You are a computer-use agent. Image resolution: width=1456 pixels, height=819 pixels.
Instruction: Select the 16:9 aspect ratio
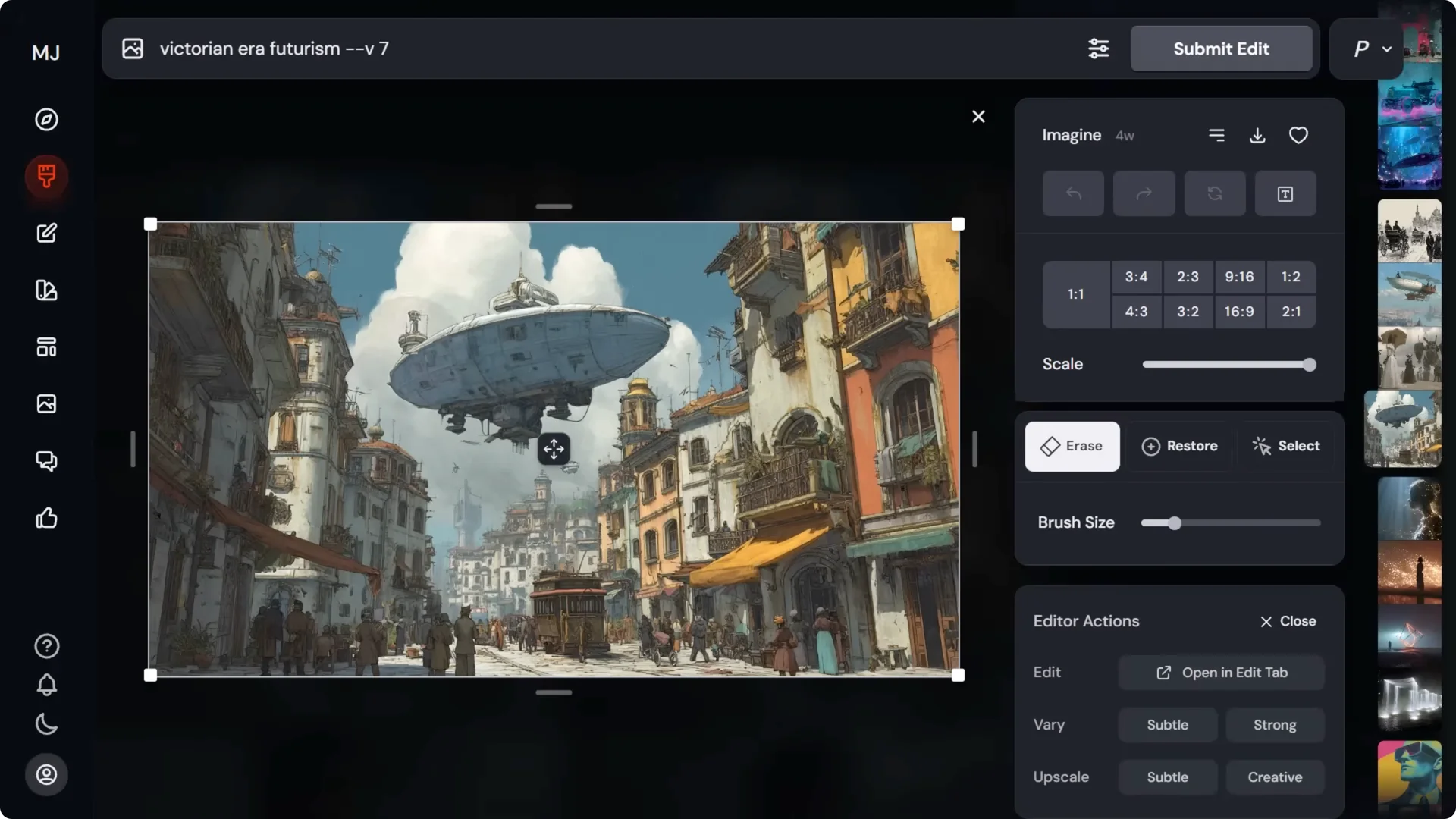pos(1240,311)
